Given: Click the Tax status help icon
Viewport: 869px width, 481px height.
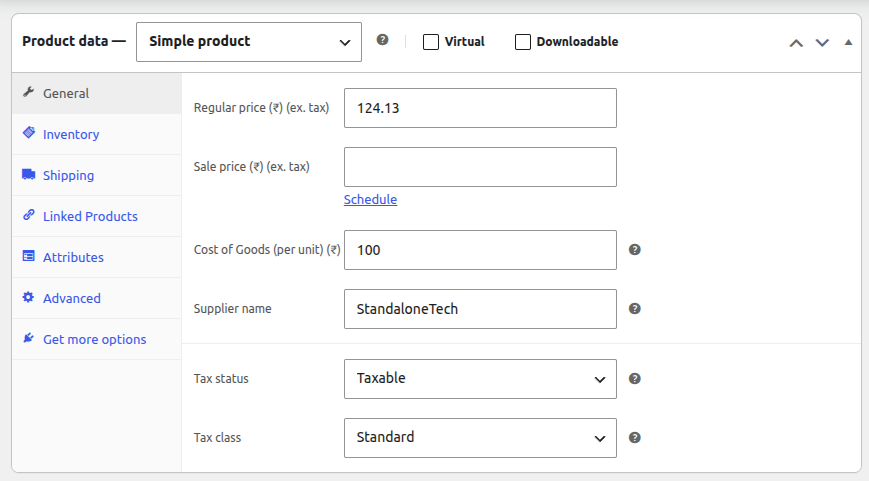Looking at the screenshot, I should pyautogui.click(x=635, y=378).
